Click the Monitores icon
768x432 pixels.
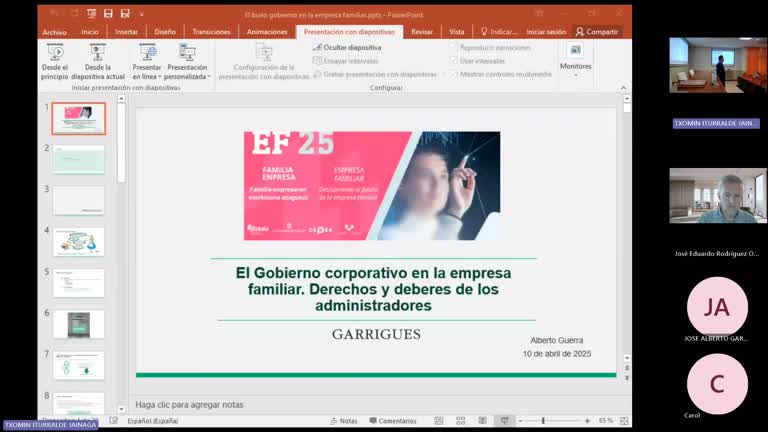(x=576, y=50)
